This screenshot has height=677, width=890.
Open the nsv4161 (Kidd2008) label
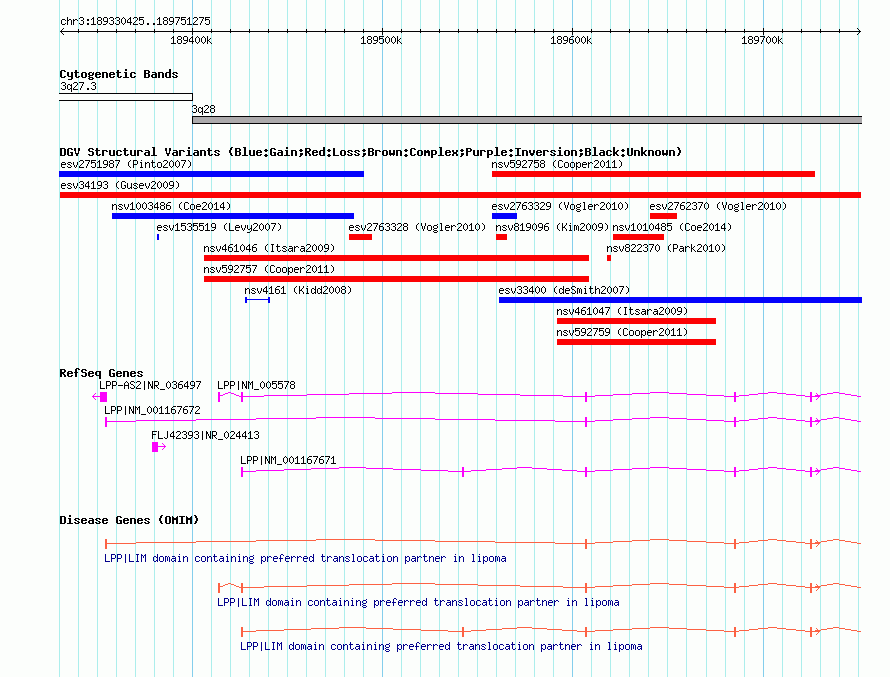tap(298, 291)
